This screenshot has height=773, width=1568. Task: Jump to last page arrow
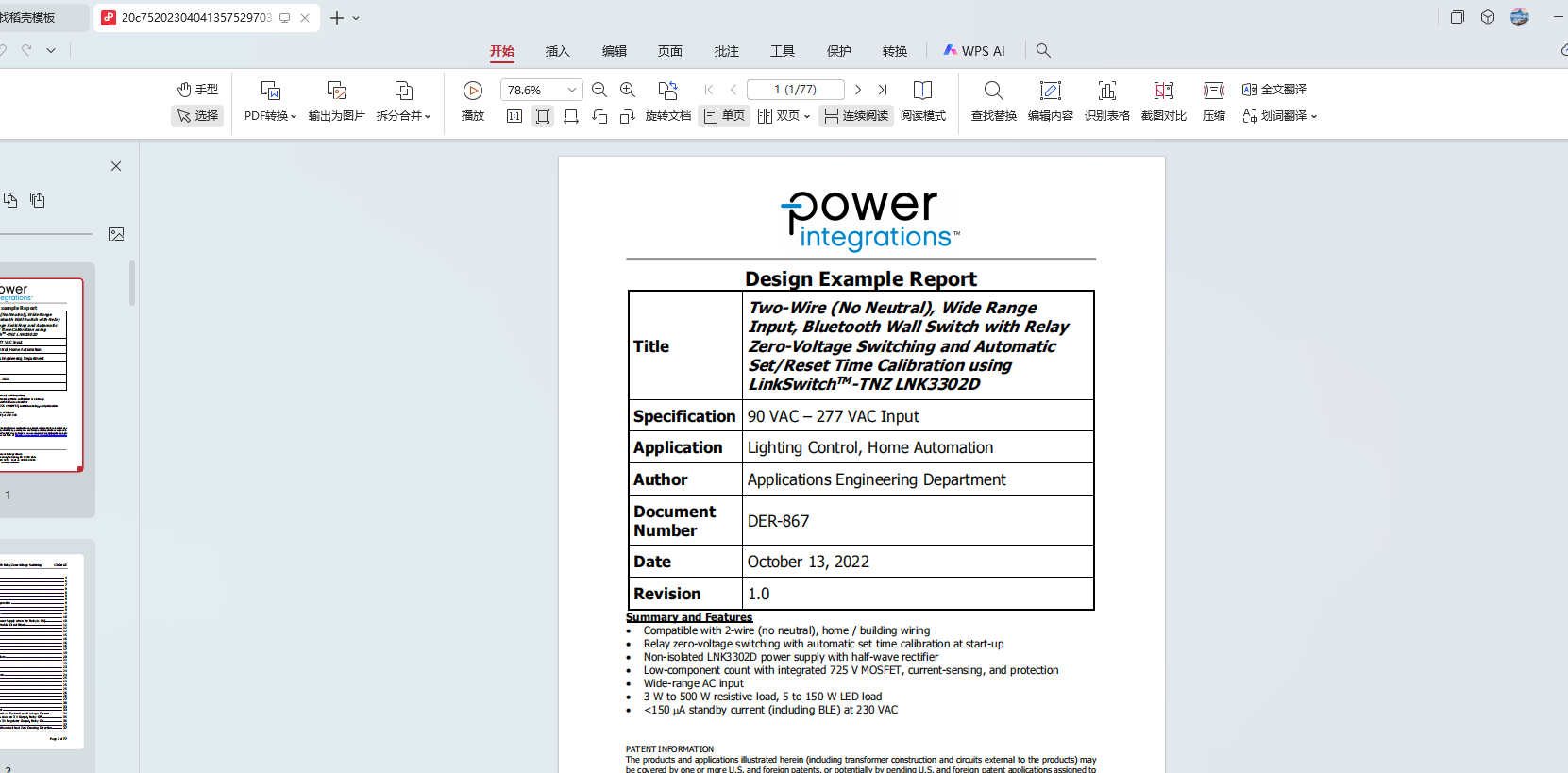pos(883,90)
